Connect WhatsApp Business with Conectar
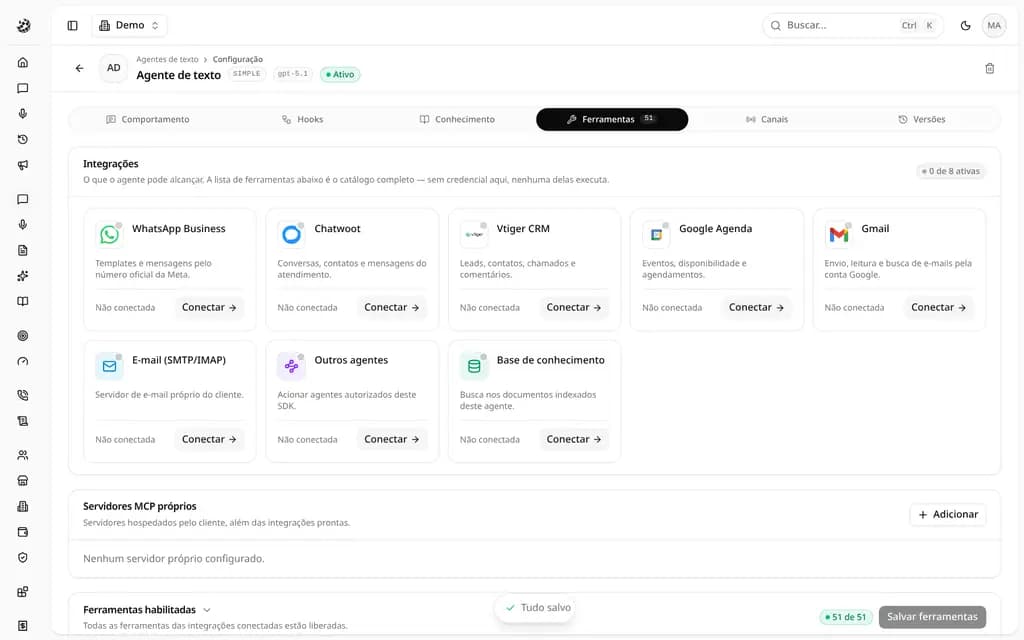The width and height of the screenshot is (1024, 640). [x=209, y=308]
